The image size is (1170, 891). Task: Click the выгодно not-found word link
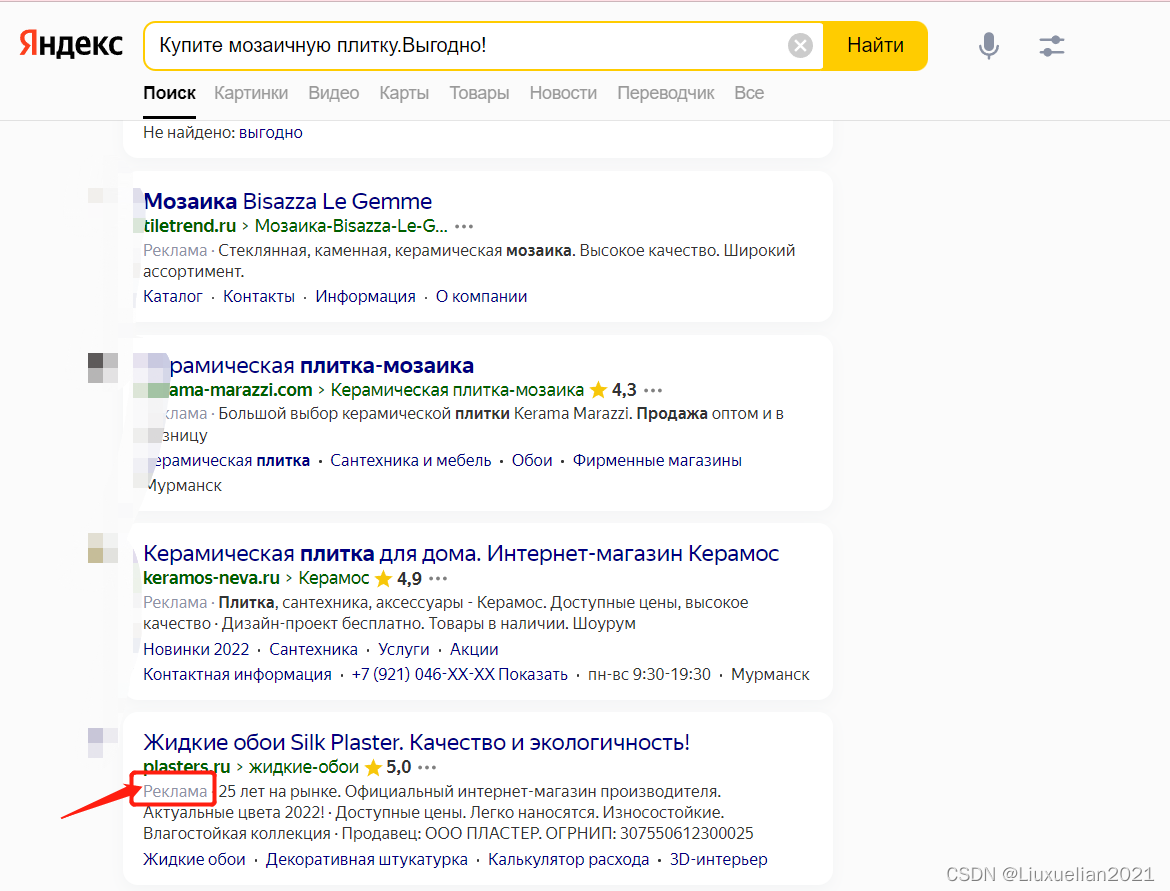[271, 133]
